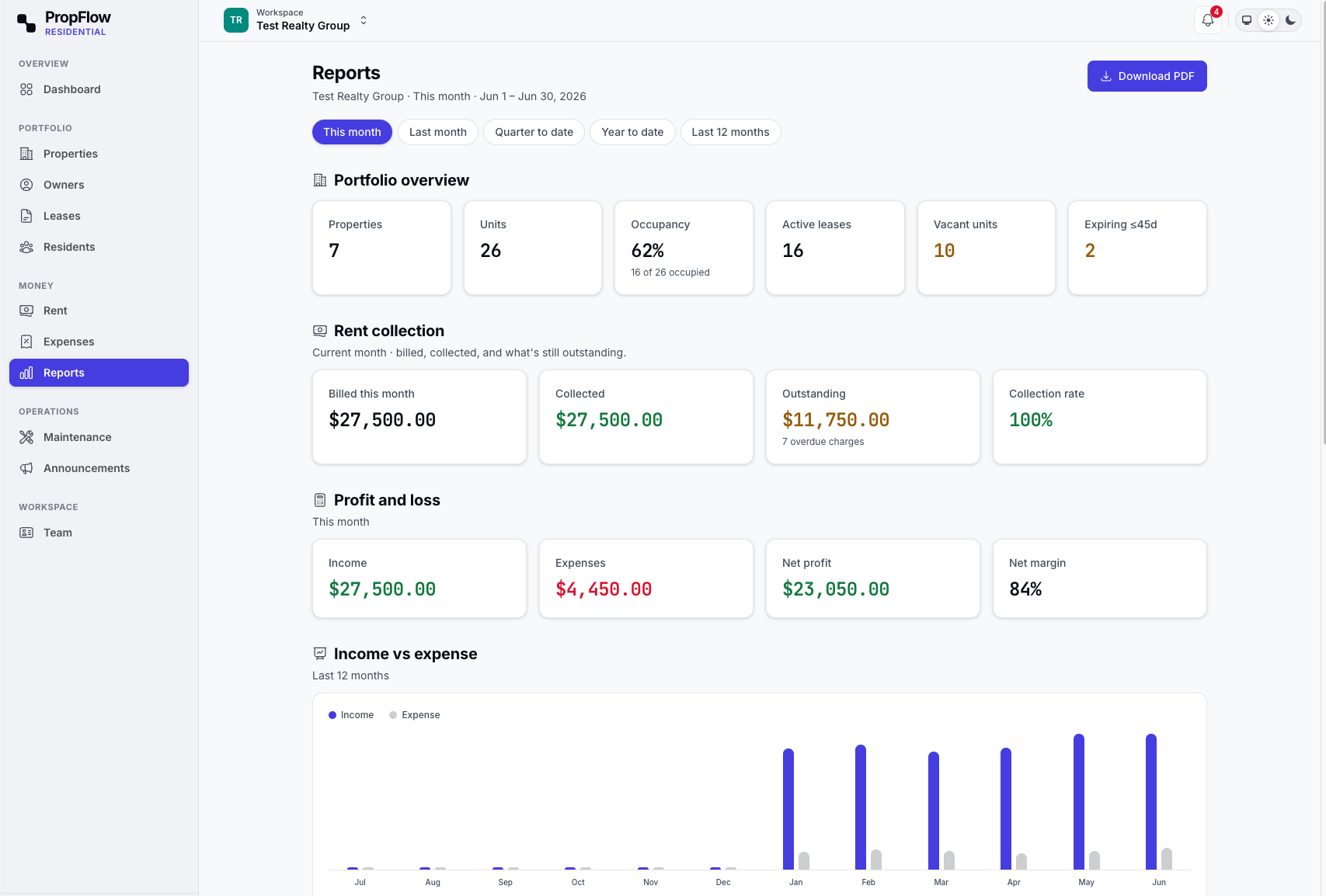The image size is (1326, 896).
Task: Download the report as PDF
Action: pos(1147,76)
